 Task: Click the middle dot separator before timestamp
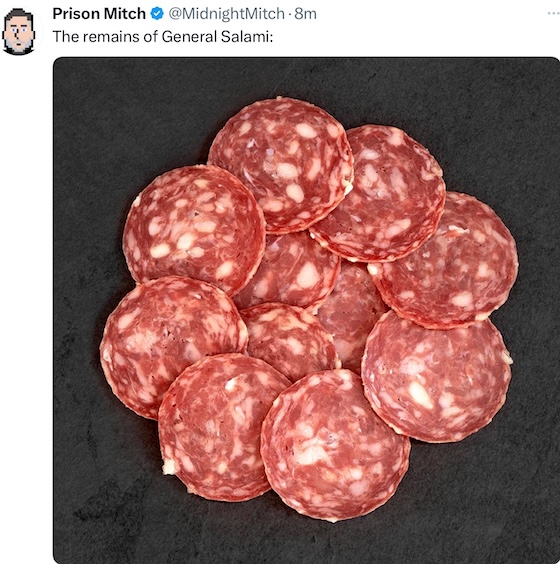[x=289, y=14]
